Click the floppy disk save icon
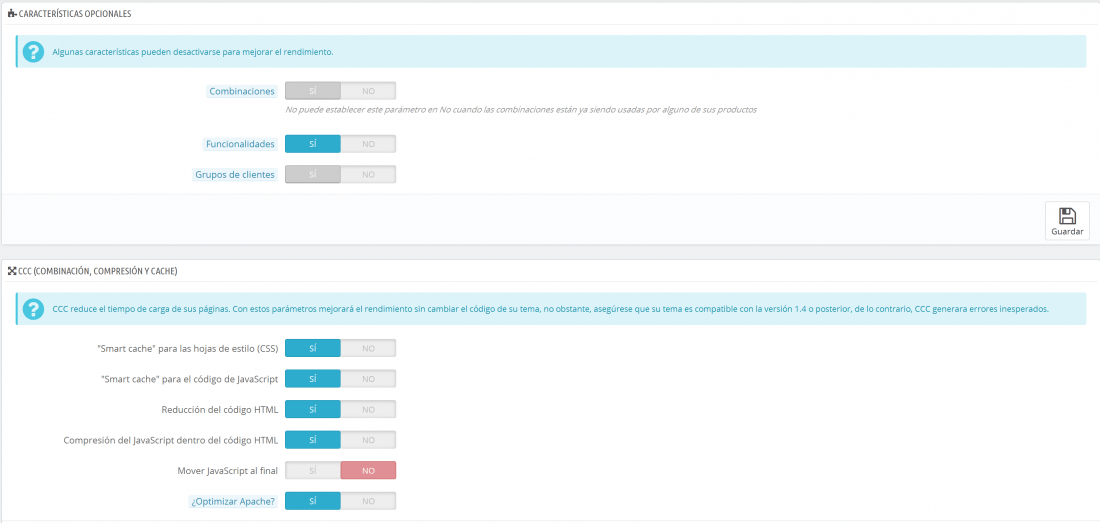 click(x=1067, y=216)
